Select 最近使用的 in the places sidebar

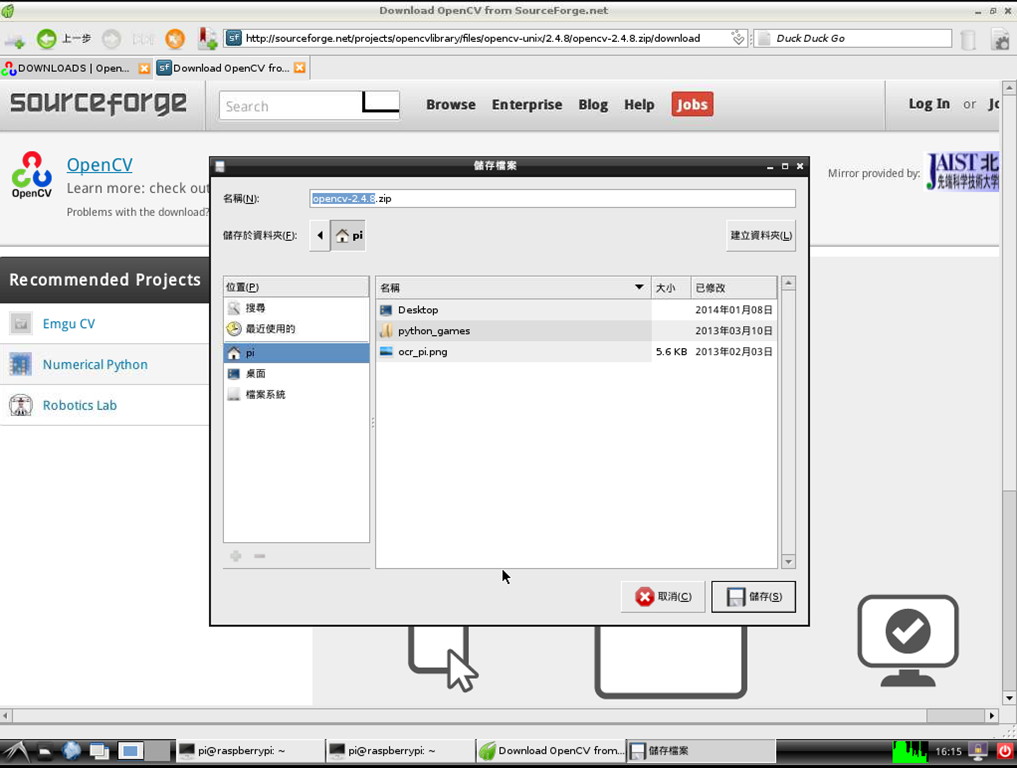[x=296, y=329]
